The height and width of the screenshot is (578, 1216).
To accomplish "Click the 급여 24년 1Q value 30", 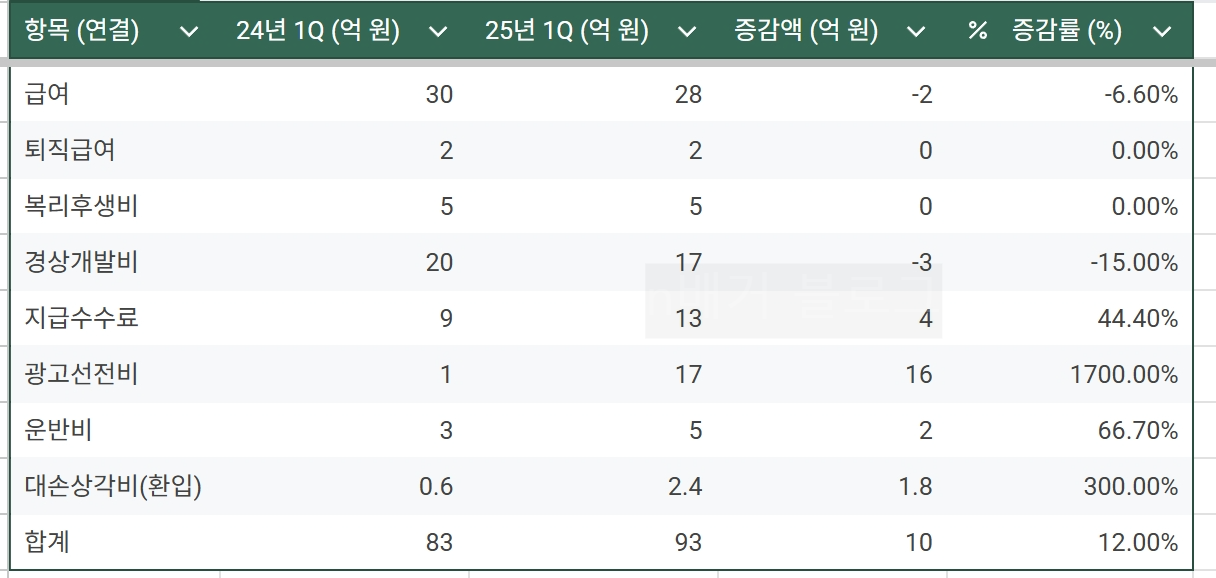I will pyautogui.click(x=439, y=94).
